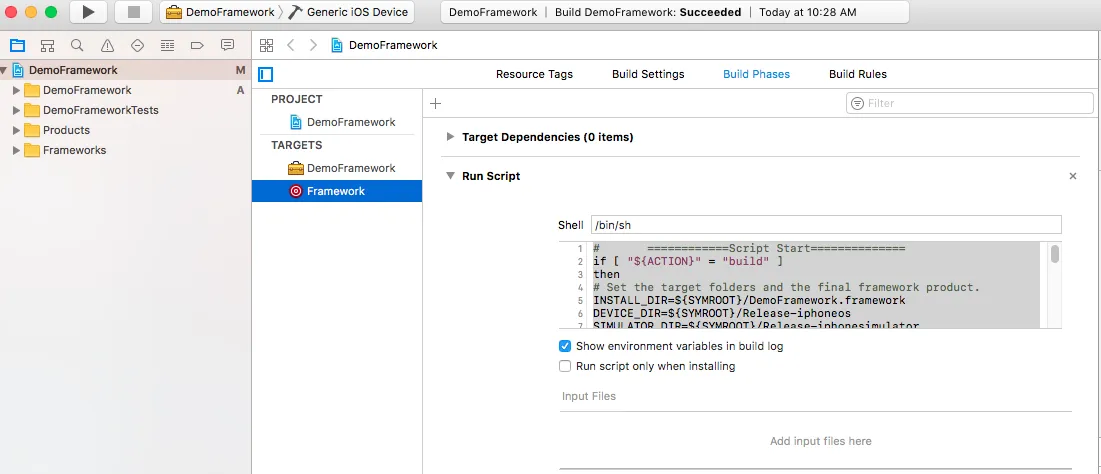Click the 'Input Files' label
The width and height of the screenshot is (1101, 474).
tap(588, 397)
